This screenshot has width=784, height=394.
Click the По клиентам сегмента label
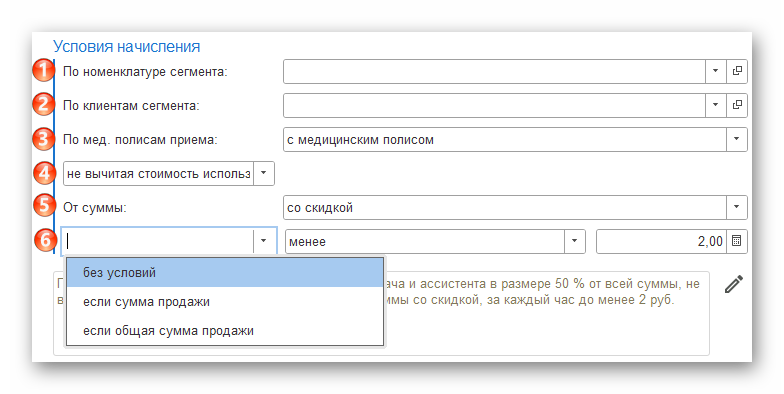click(x=131, y=106)
